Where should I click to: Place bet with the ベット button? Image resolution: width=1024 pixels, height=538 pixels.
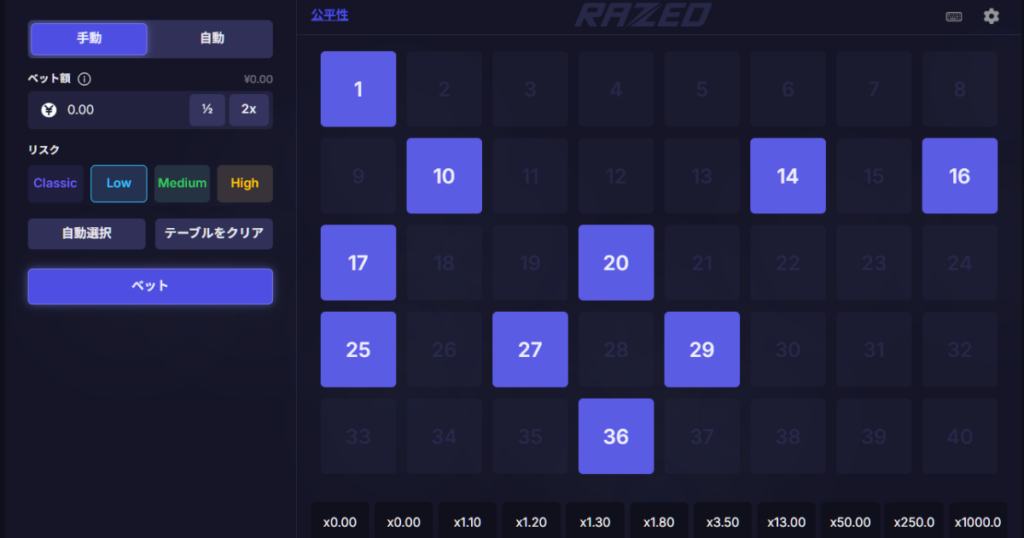click(150, 286)
